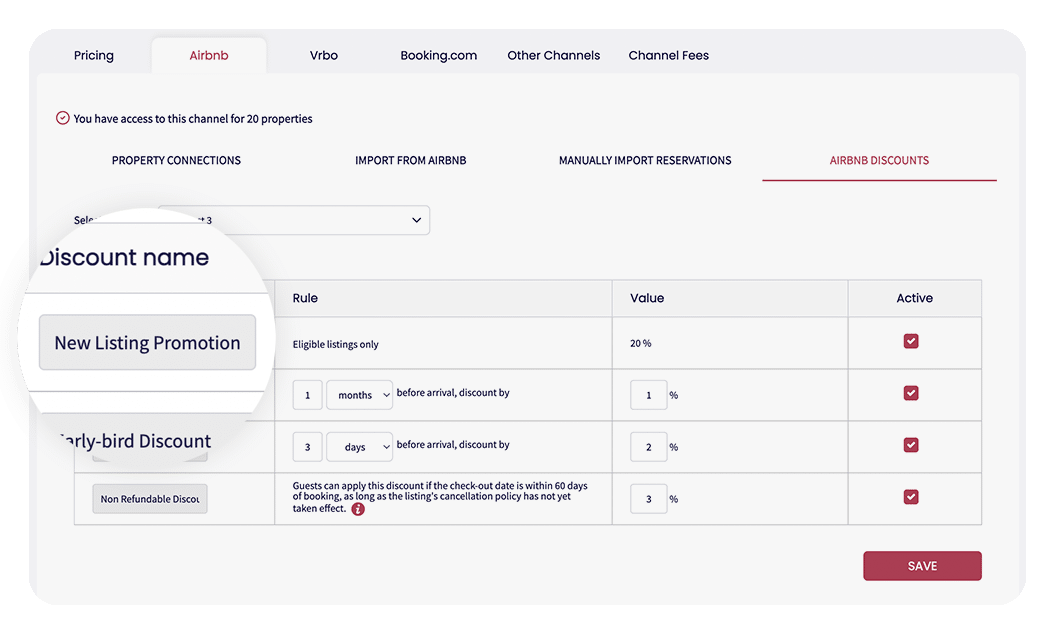Screen dimensions: 1056x633
Task: Open Manually Import Reservations sub-tab
Action: pyautogui.click(x=645, y=160)
